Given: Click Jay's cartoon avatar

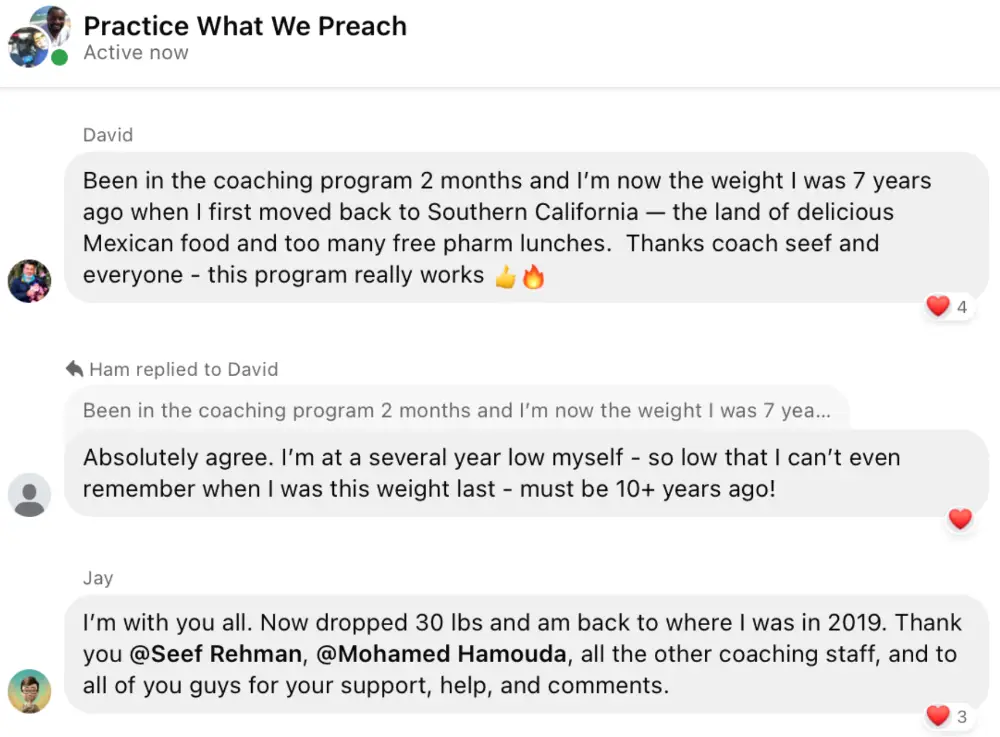Looking at the screenshot, I should [29, 690].
